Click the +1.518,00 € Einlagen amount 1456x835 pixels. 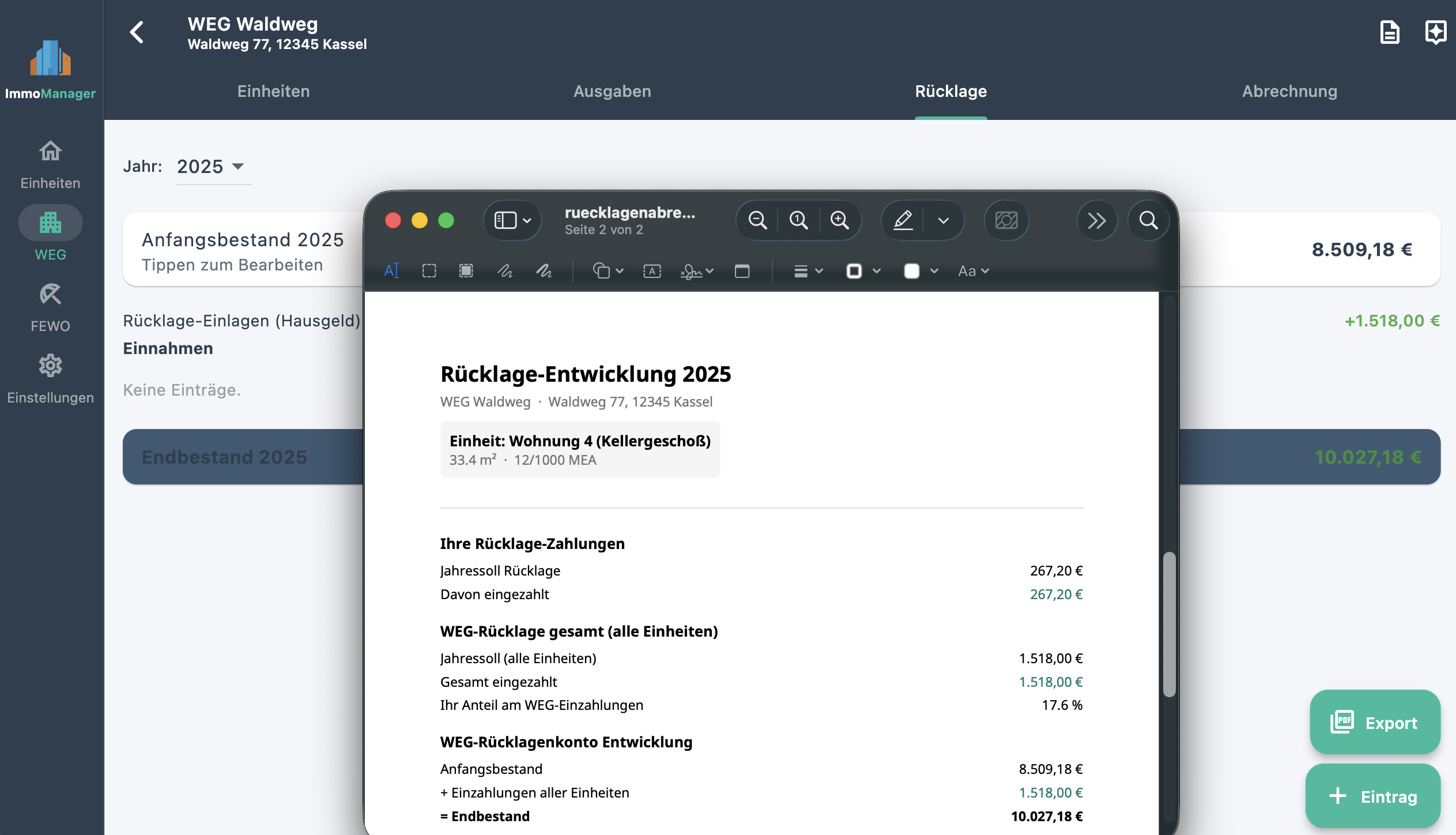coord(1392,321)
